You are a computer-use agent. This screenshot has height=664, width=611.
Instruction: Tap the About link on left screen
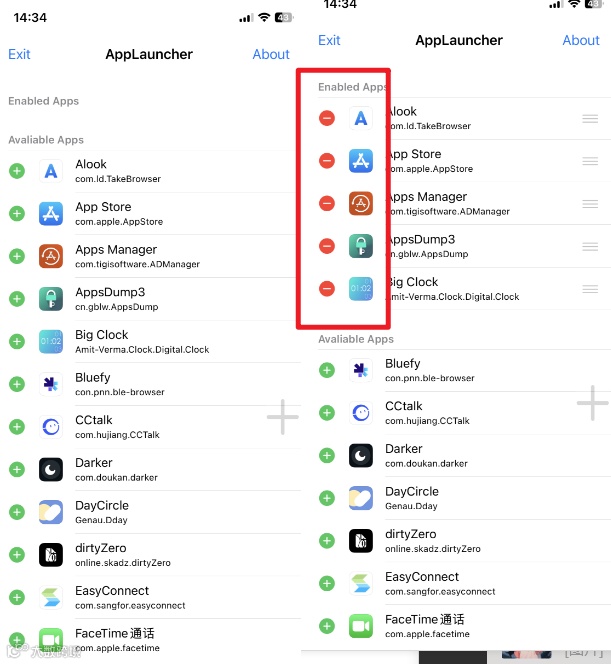coord(271,54)
